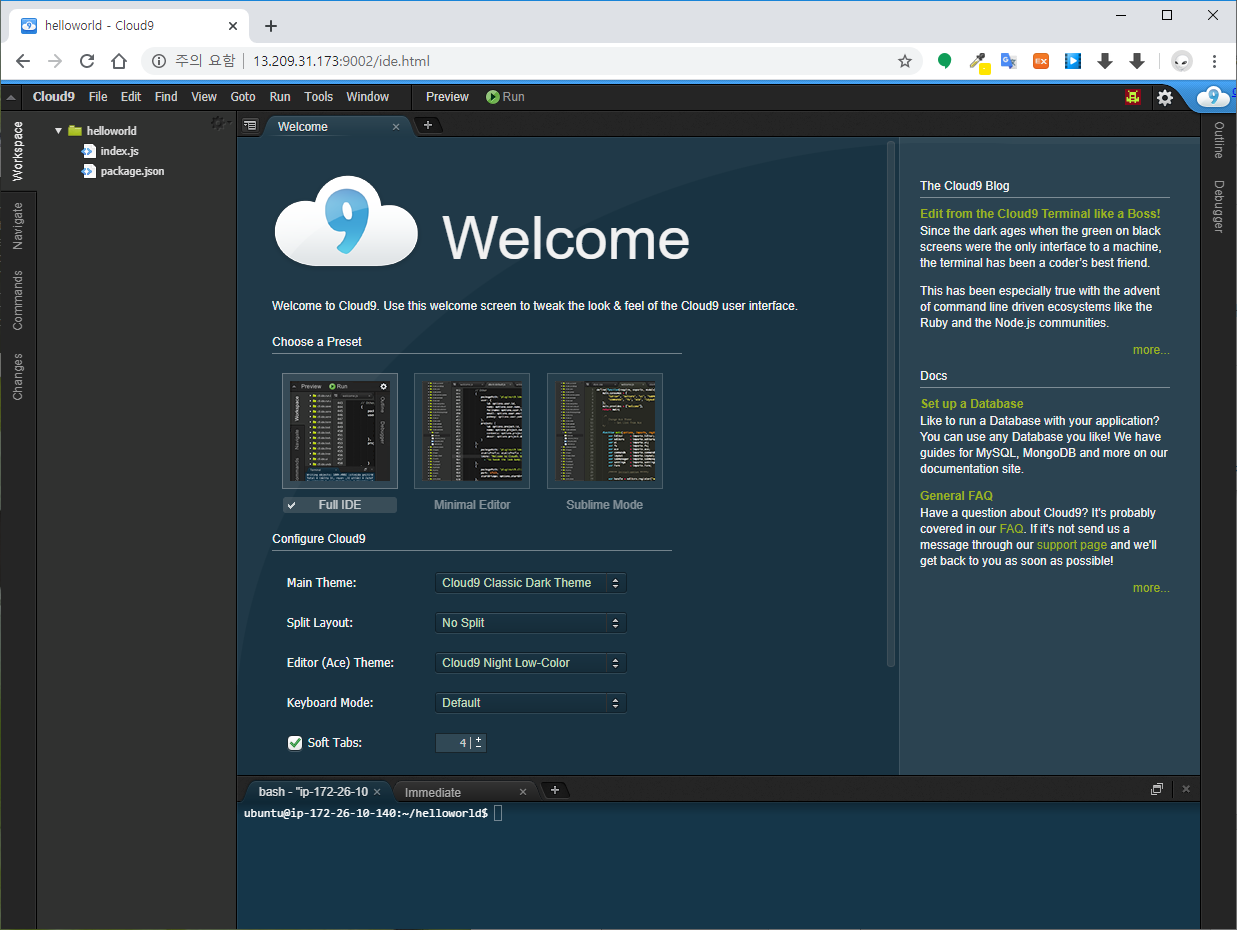Open the Keyboard Mode dropdown
The image size is (1237, 930).
[x=531, y=703]
